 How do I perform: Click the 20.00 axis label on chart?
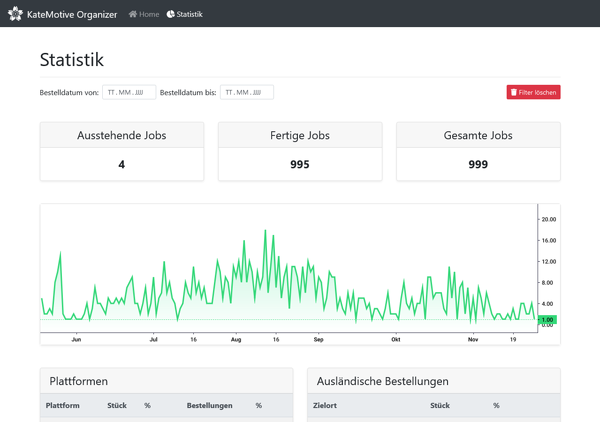[549, 219]
